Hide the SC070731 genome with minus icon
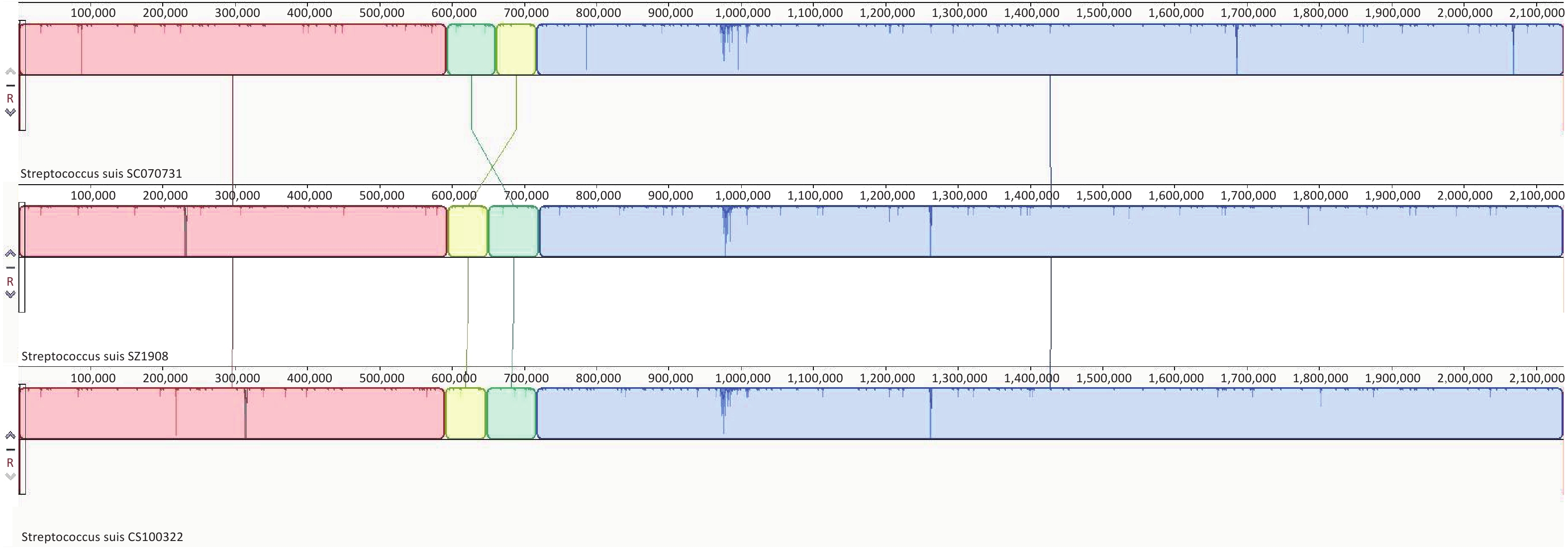The height and width of the screenshot is (548, 1568). [10, 85]
